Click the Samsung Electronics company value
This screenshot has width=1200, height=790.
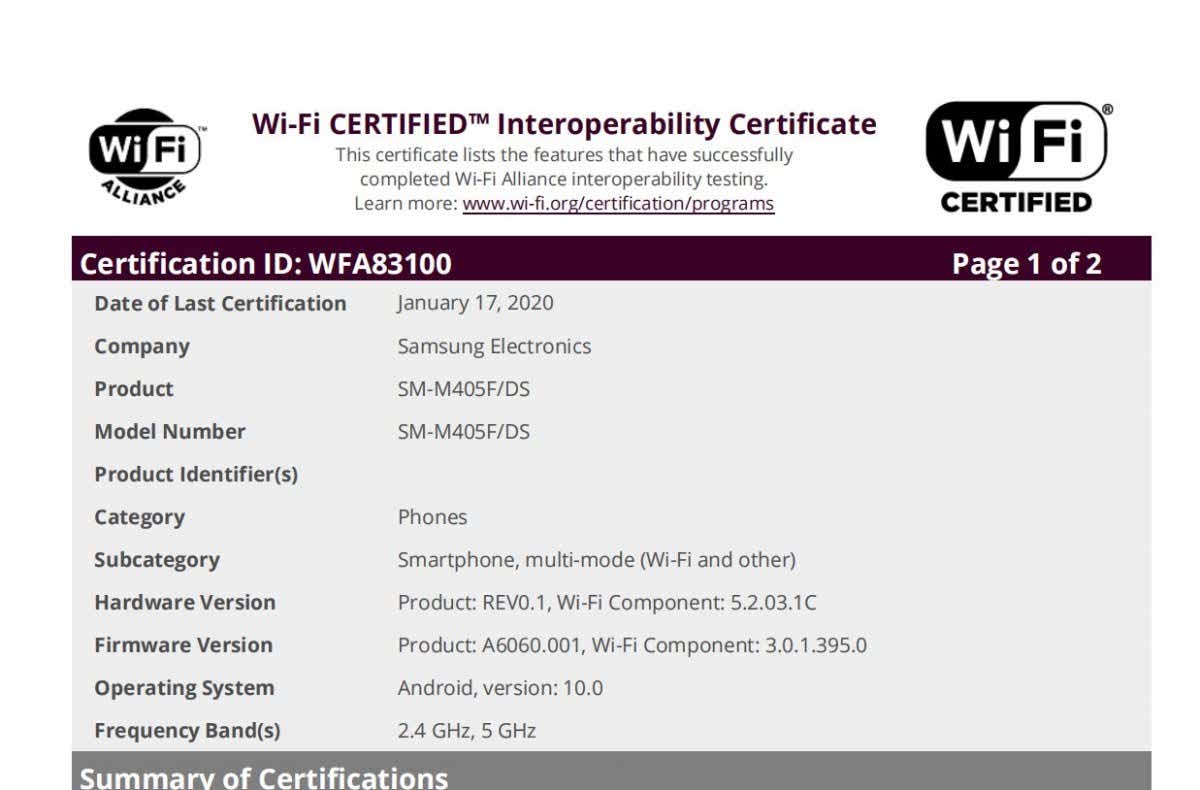[494, 346]
